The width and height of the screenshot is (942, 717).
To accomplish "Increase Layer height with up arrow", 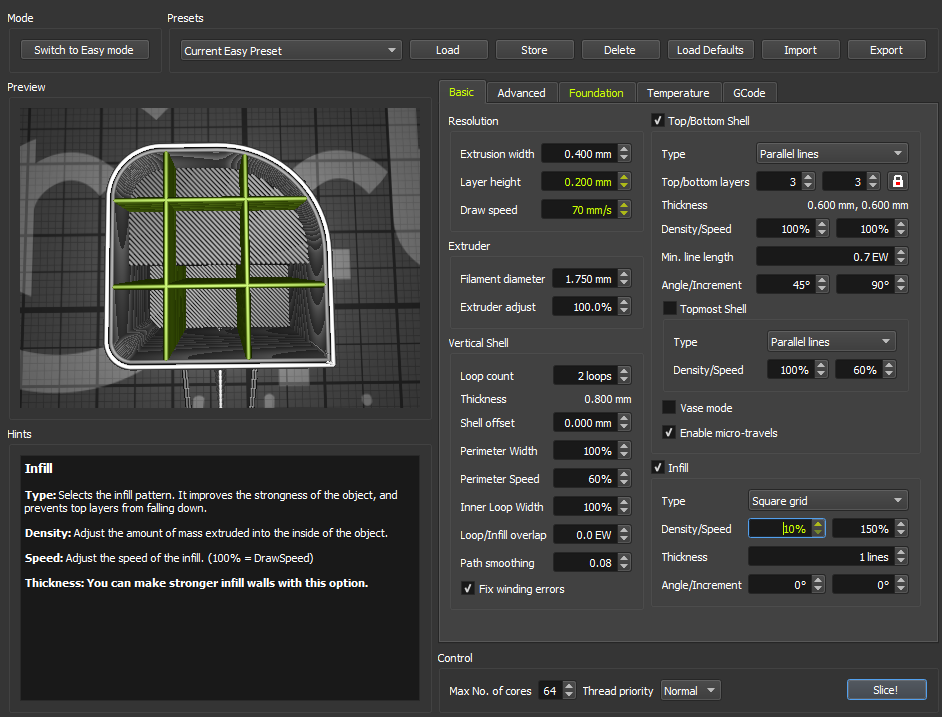I will [624, 178].
